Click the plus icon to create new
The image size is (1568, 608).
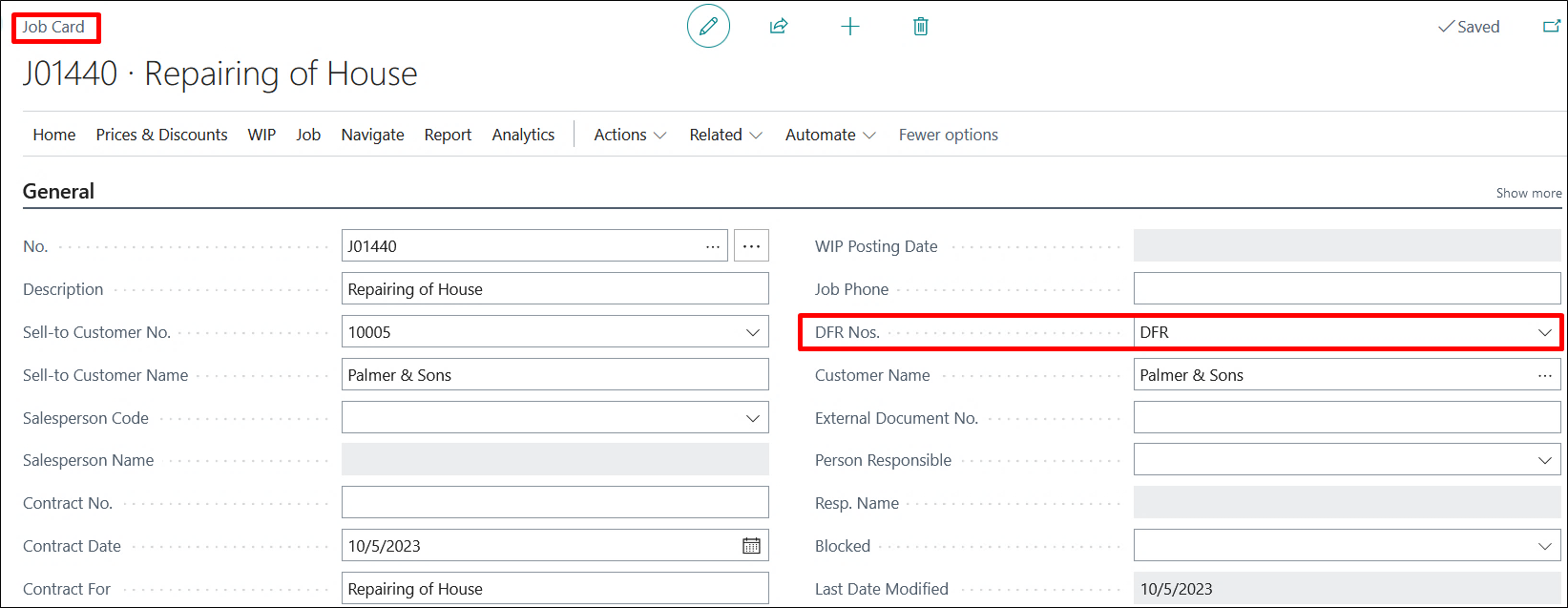pos(849,27)
